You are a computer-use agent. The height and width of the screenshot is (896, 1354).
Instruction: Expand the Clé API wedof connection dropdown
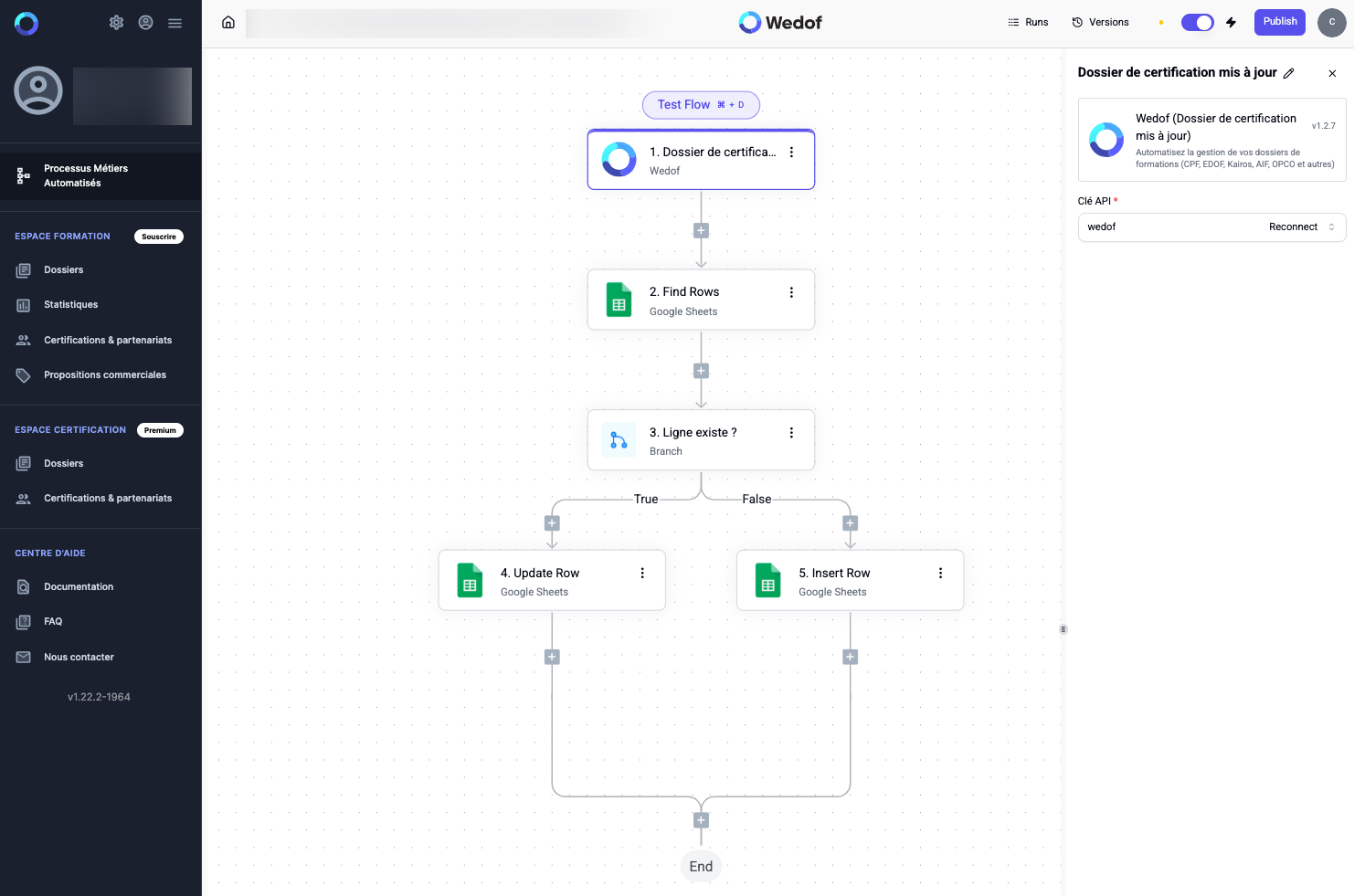(x=1331, y=227)
